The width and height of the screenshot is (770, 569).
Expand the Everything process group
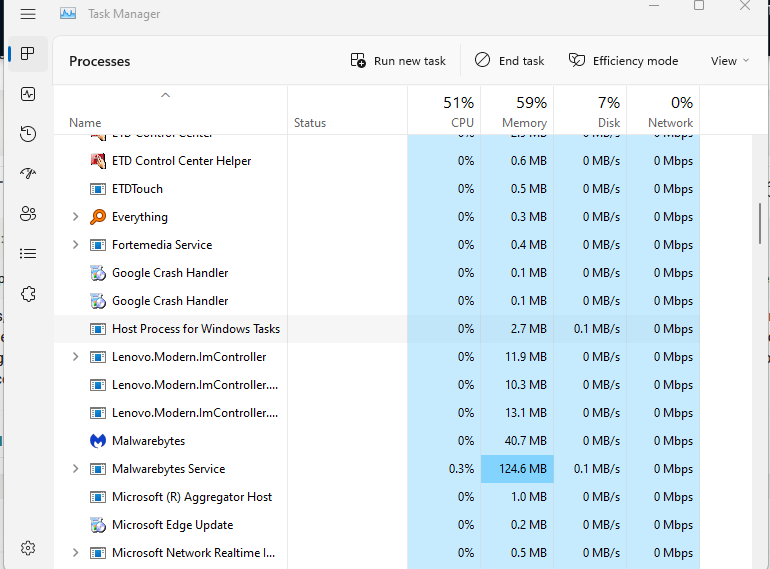tap(76, 217)
